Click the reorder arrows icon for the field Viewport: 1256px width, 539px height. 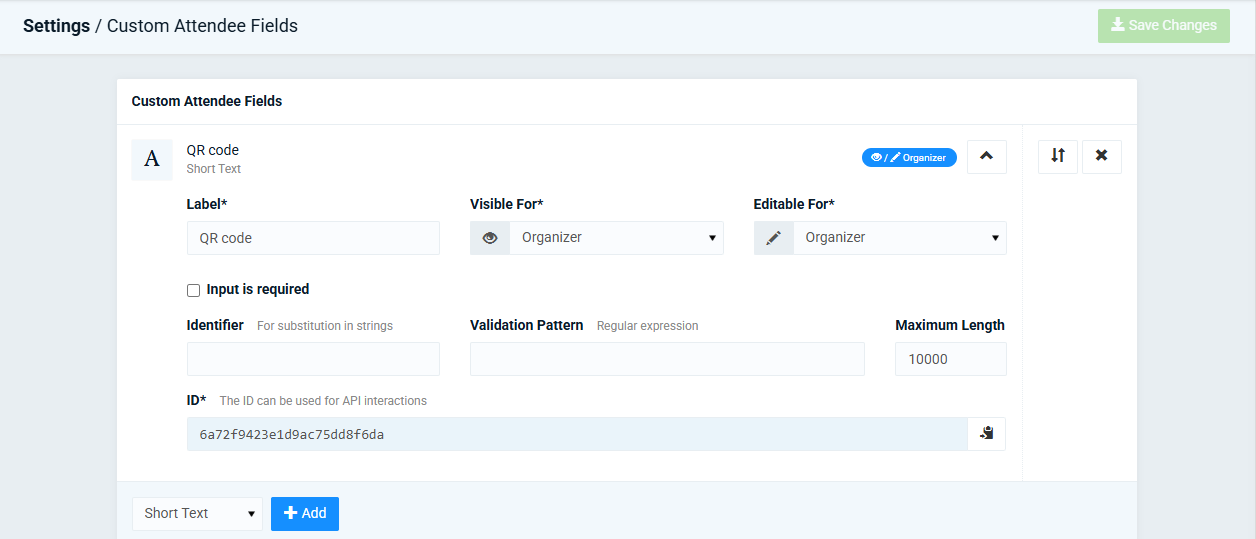(x=1058, y=156)
